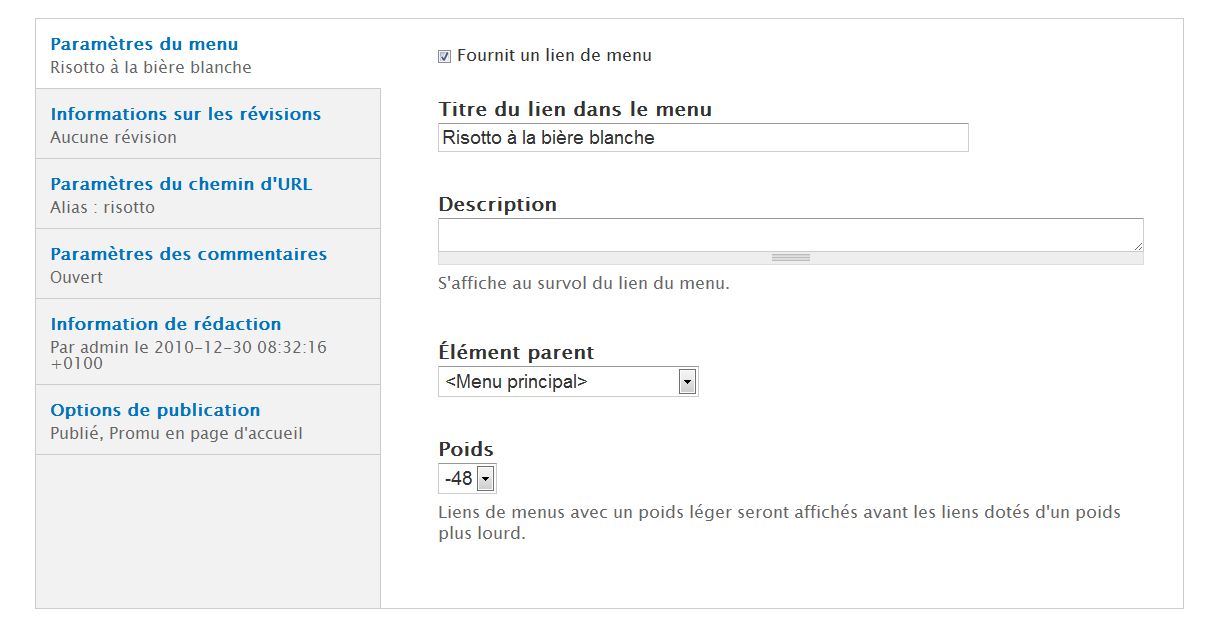Open Paramètres du chemin d'URL tab
This screenshot has height=620, width=1223.
[x=181, y=184]
